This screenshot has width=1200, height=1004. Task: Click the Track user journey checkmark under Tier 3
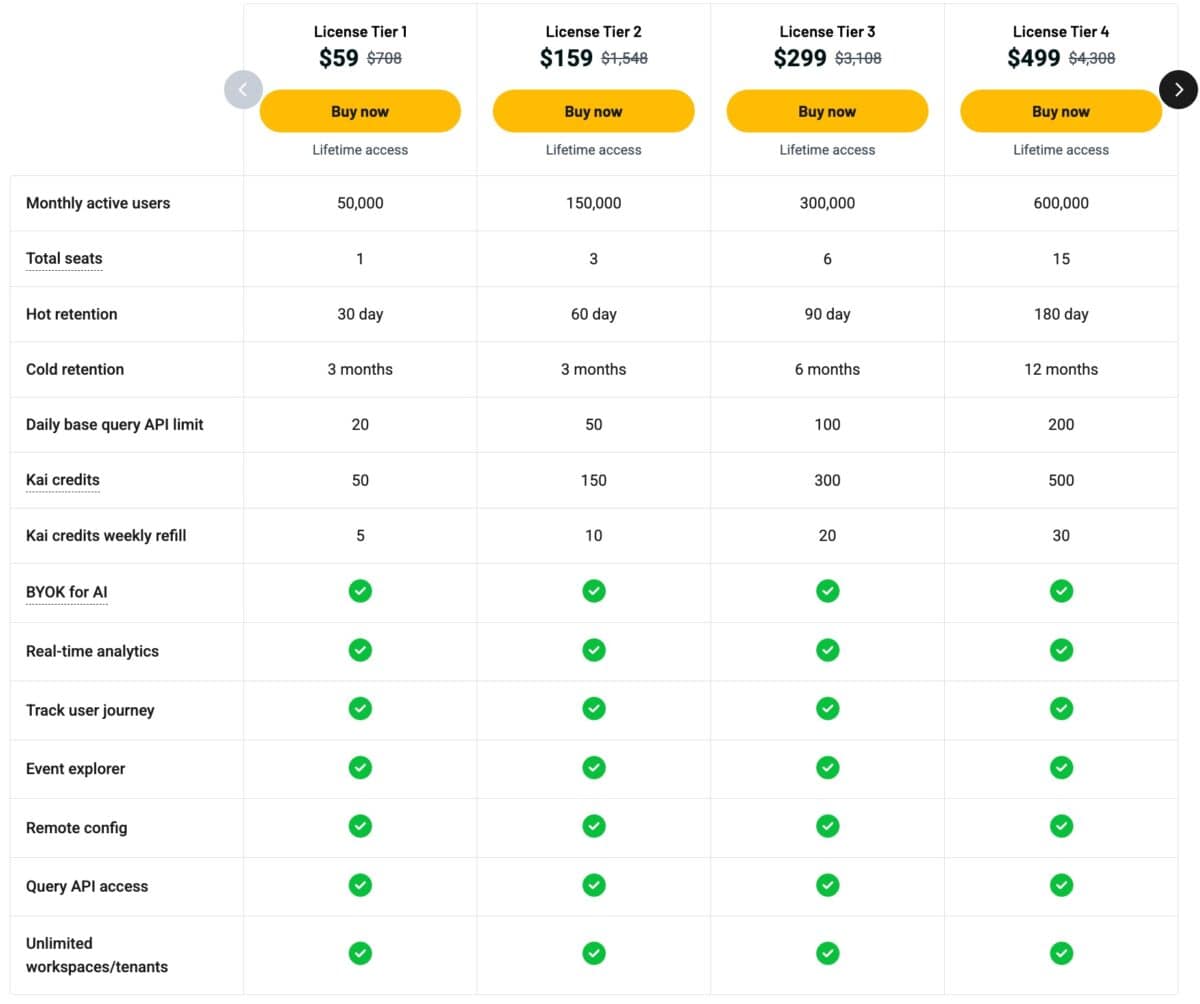click(827, 709)
